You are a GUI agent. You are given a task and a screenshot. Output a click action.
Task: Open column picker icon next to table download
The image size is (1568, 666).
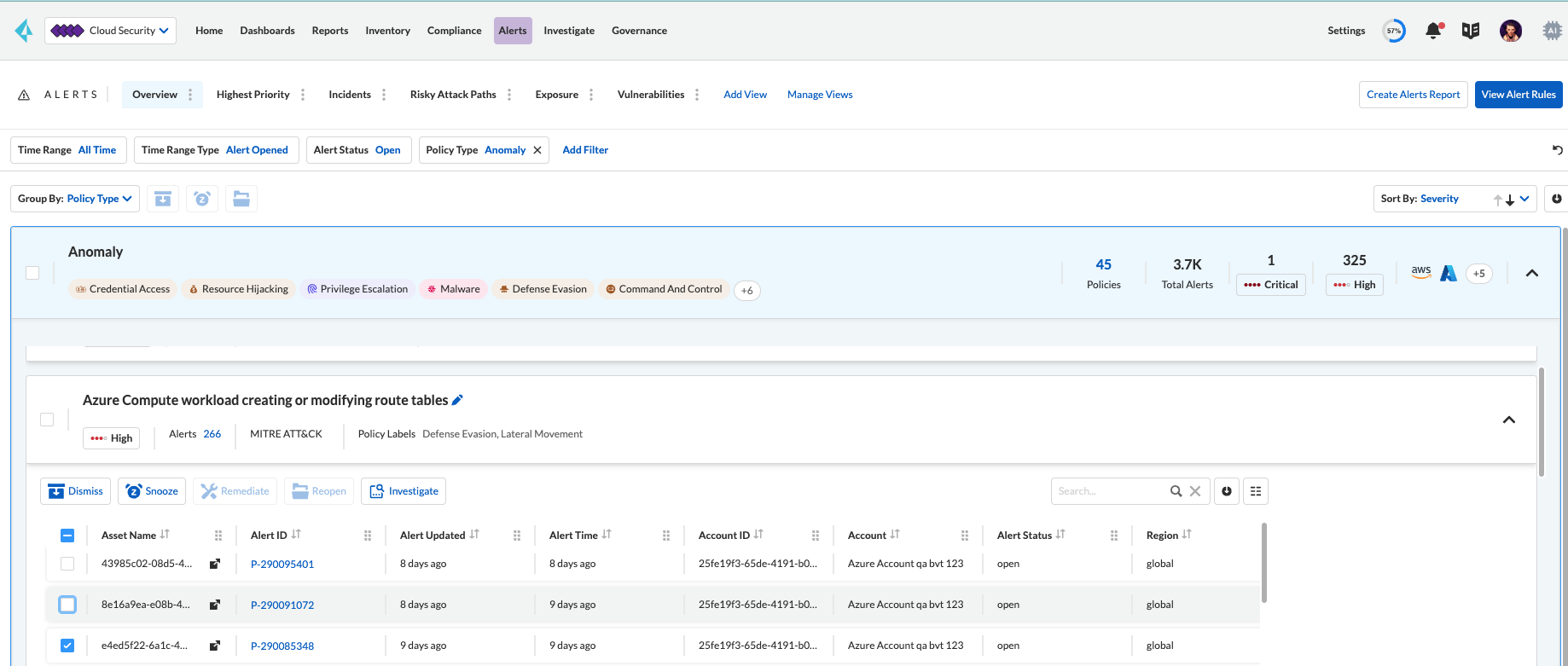coord(1256,491)
